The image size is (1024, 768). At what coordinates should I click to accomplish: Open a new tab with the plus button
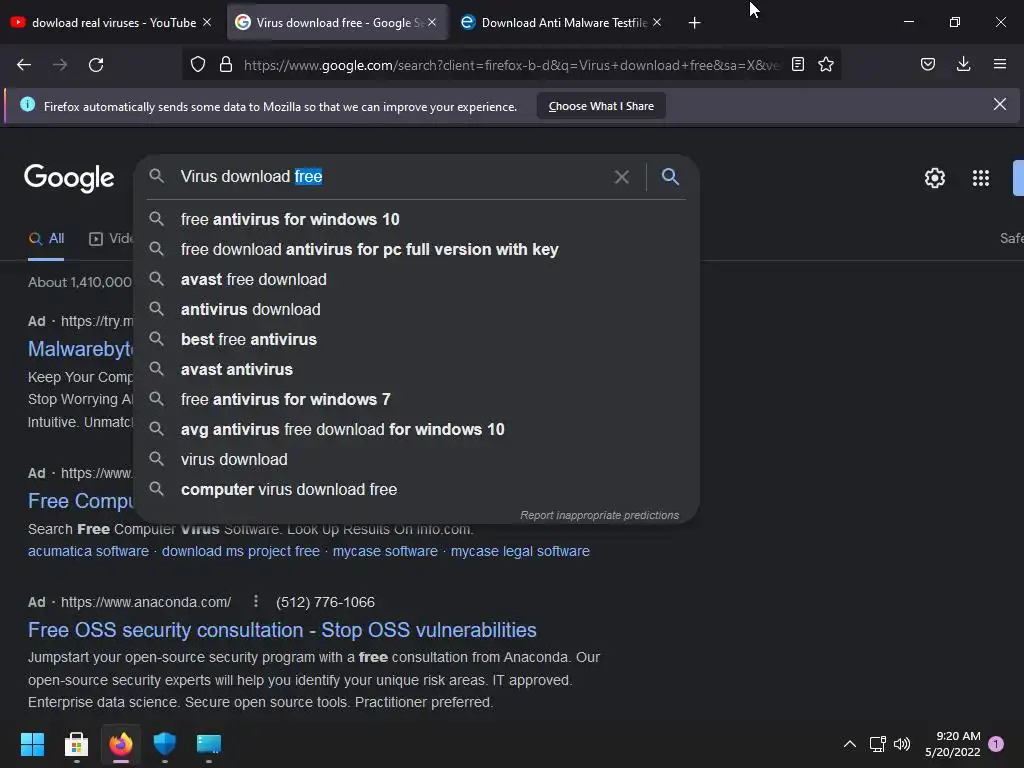click(694, 23)
